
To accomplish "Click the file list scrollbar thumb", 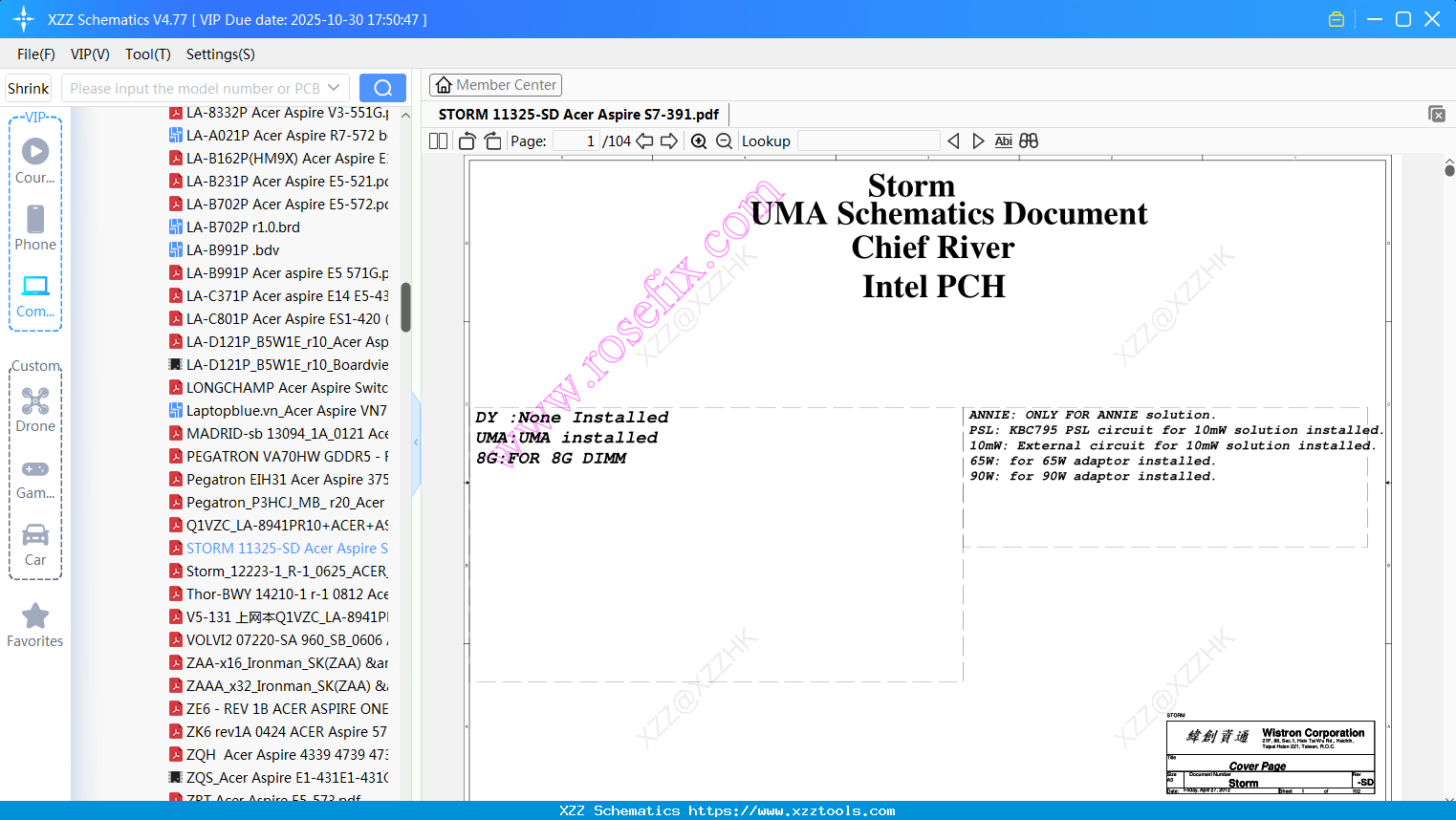I will (405, 307).
